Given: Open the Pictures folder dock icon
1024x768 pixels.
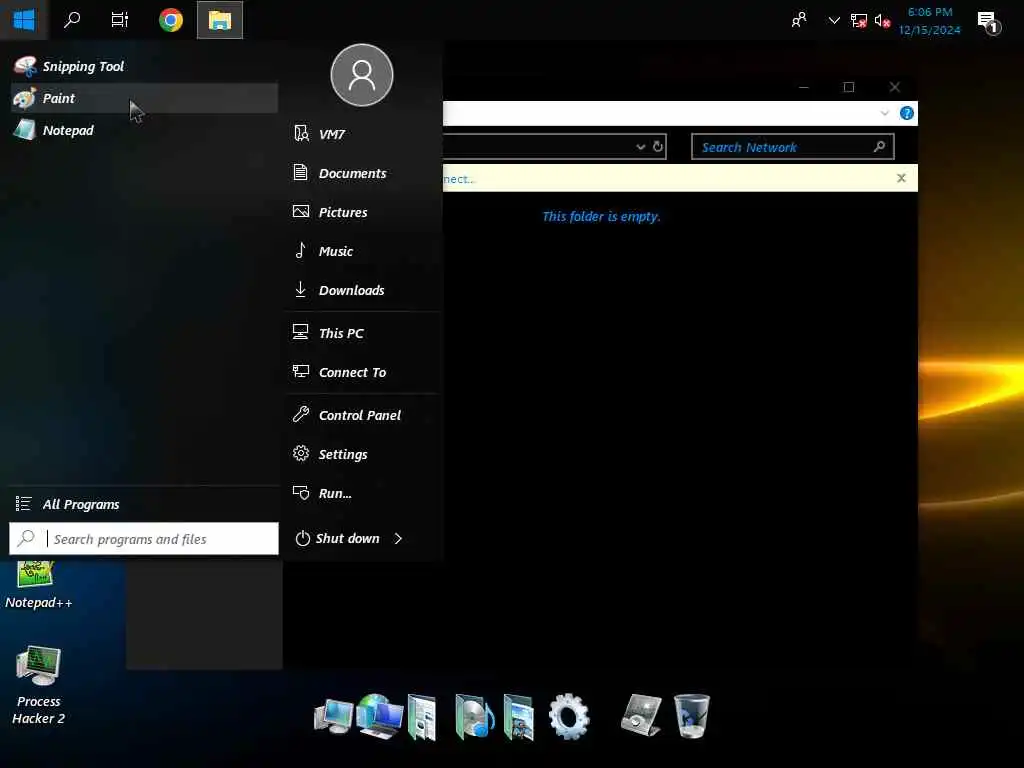Looking at the screenshot, I should 519,718.
